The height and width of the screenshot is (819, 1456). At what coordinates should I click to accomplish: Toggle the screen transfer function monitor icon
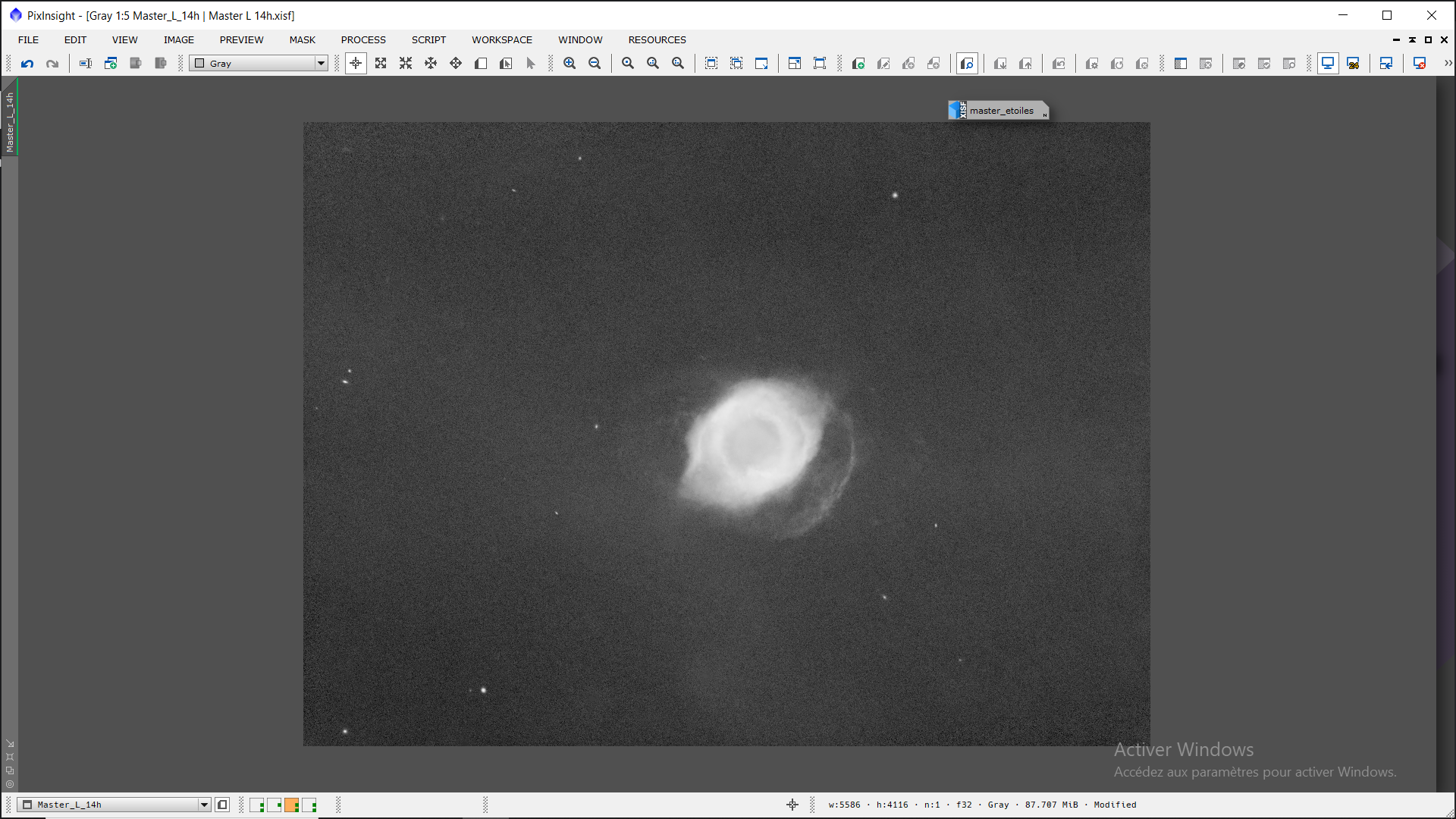pos(1328,64)
